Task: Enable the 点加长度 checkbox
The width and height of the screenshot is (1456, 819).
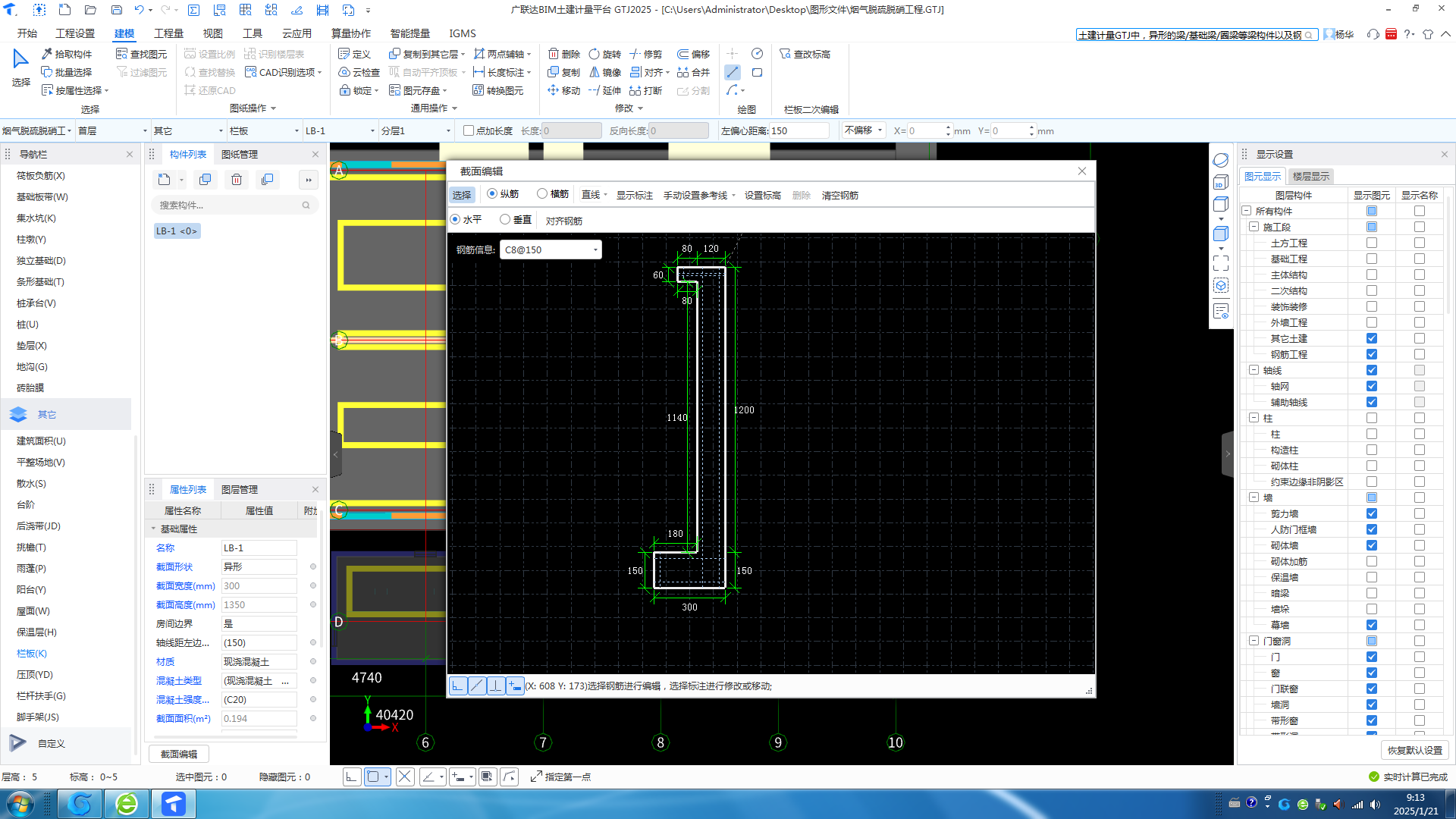Action: pos(469,130)
